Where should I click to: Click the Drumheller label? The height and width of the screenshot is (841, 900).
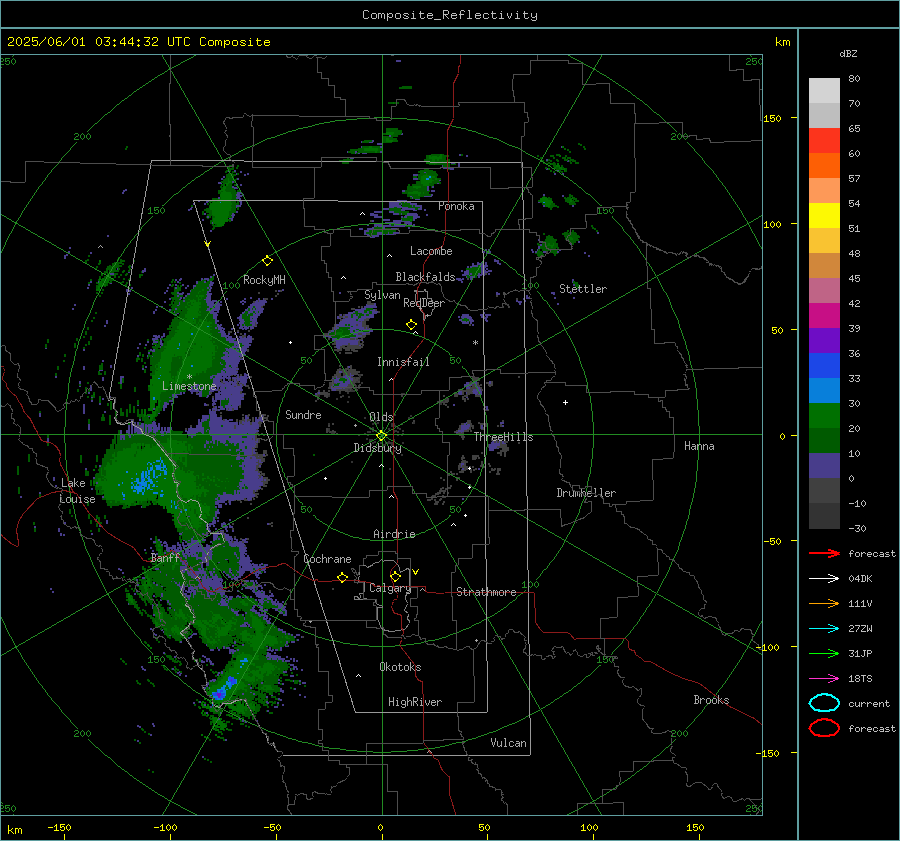click(x=586, y=493)
